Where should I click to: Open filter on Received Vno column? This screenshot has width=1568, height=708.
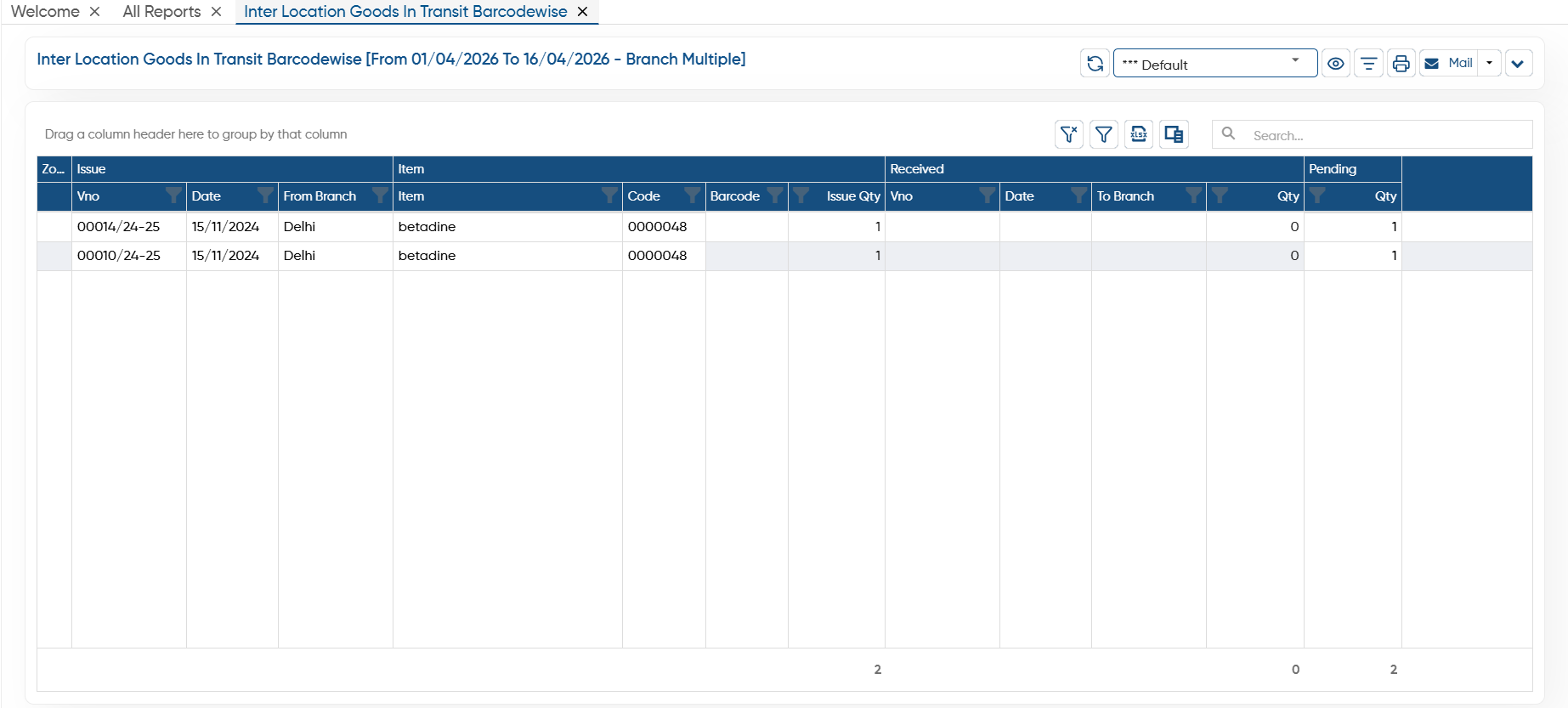[987, 195]
